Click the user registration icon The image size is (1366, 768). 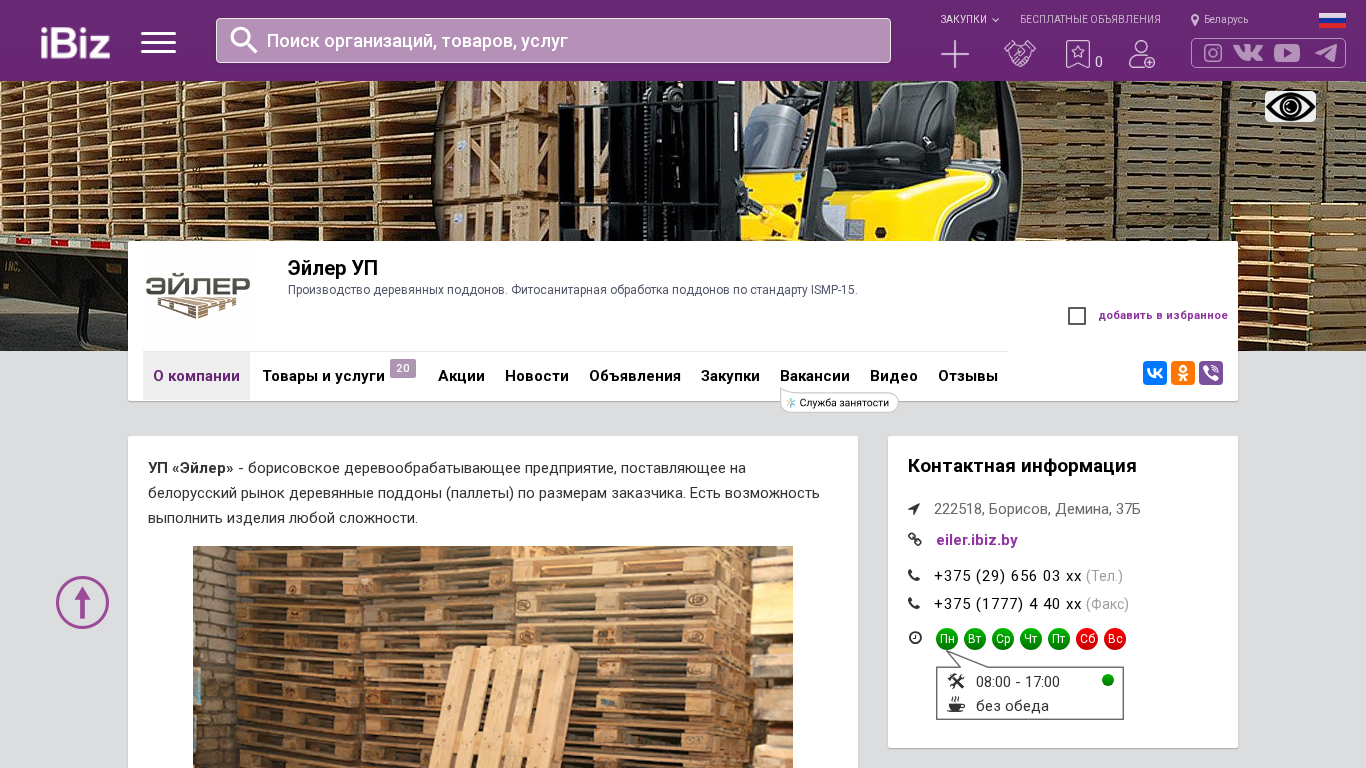pyautogui.click(x=1142, y=54)
